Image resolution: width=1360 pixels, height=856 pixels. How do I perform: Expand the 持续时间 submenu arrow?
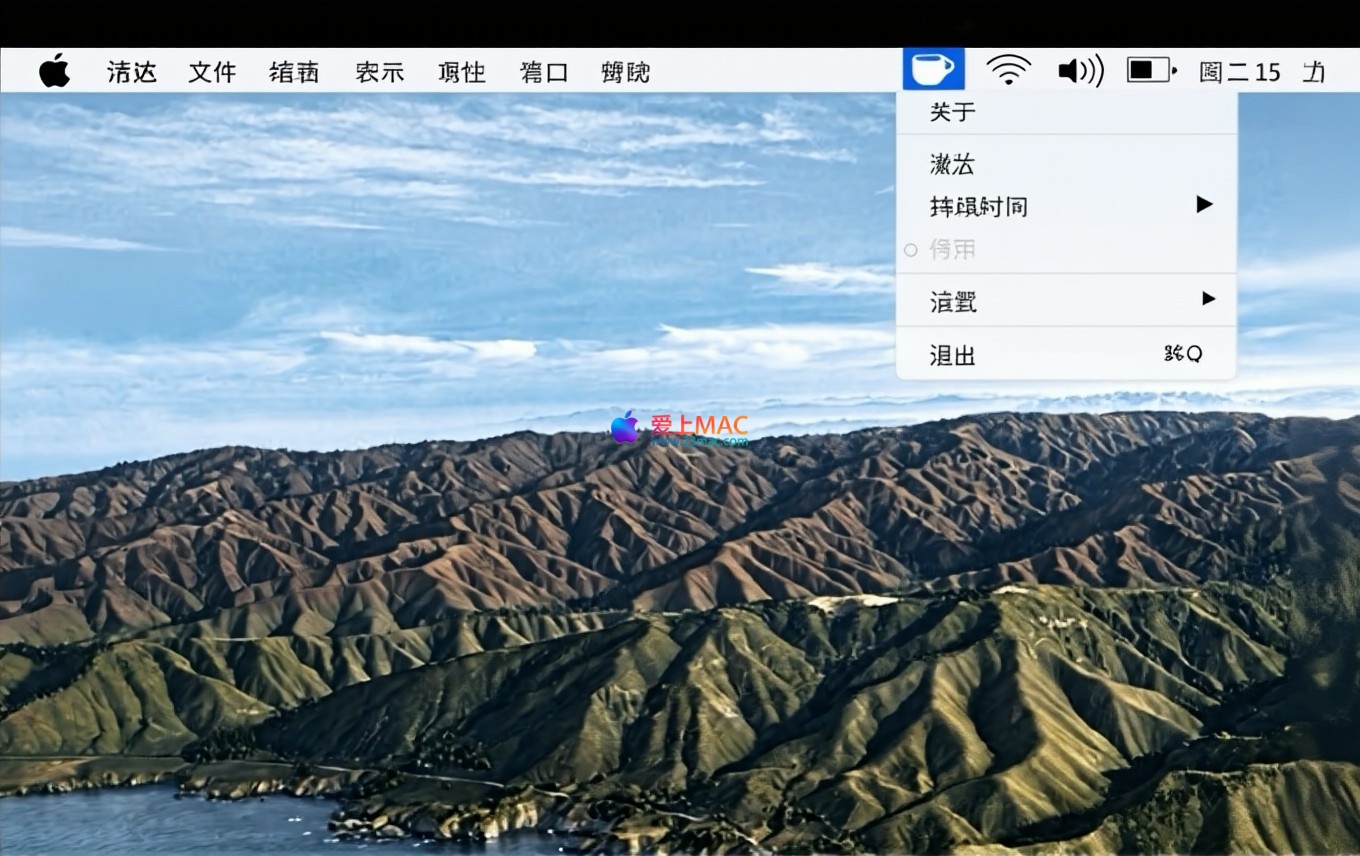point(1204,205)
